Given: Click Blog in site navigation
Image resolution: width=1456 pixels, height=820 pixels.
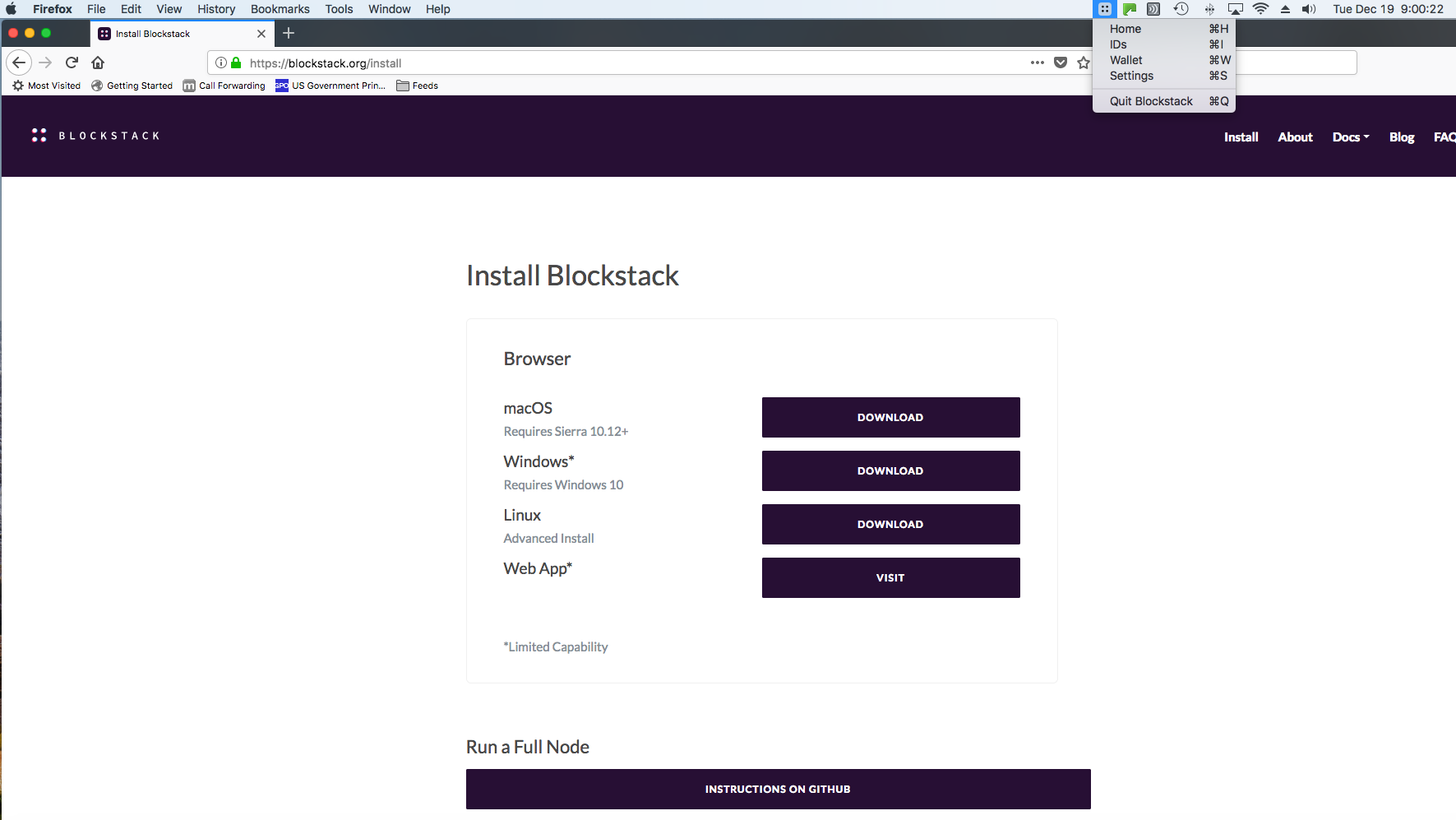Looking at the screenshot, I should tap(1402, 137).
